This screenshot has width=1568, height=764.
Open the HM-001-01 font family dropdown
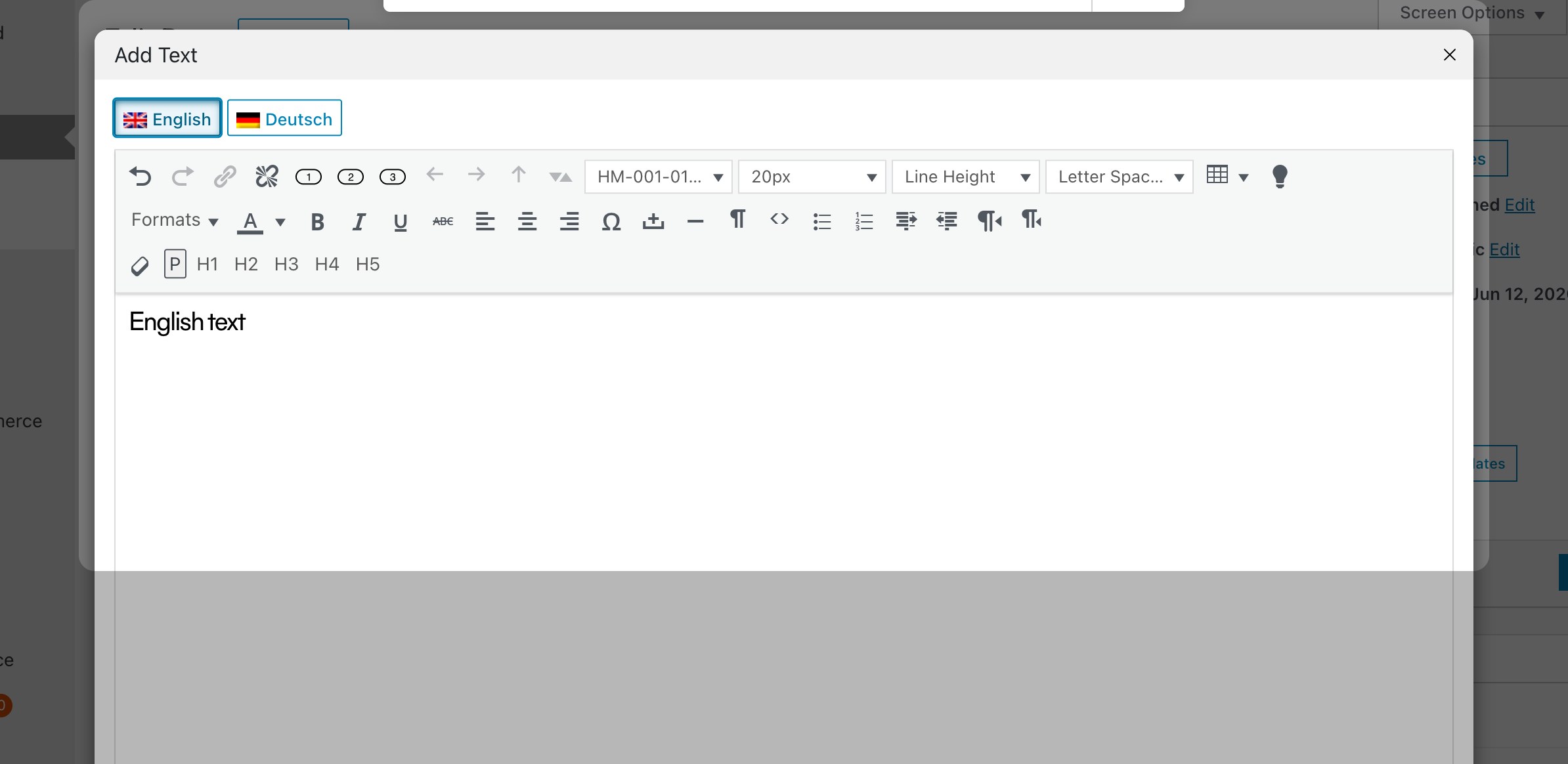click(659, 177)
